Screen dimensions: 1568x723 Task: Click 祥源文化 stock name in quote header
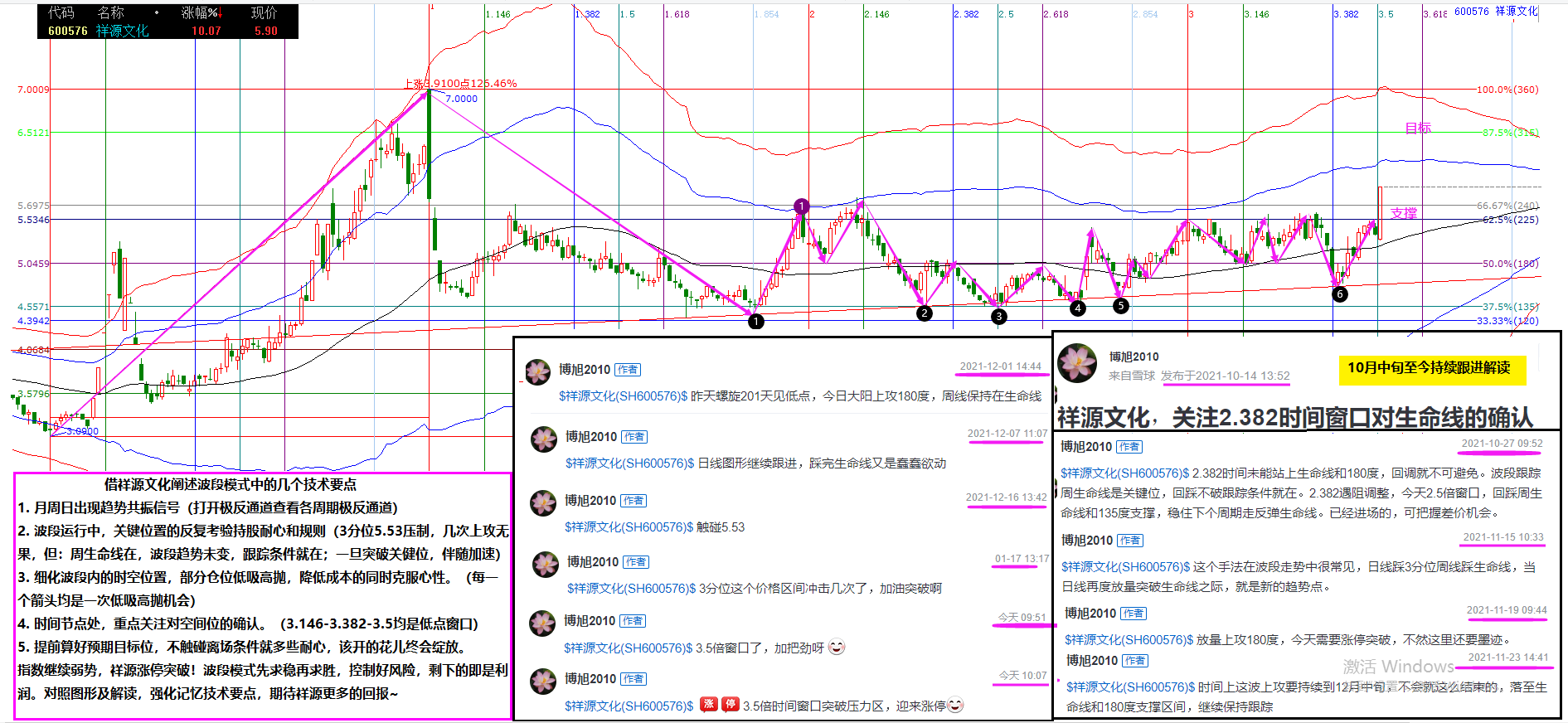coord(122,31)
